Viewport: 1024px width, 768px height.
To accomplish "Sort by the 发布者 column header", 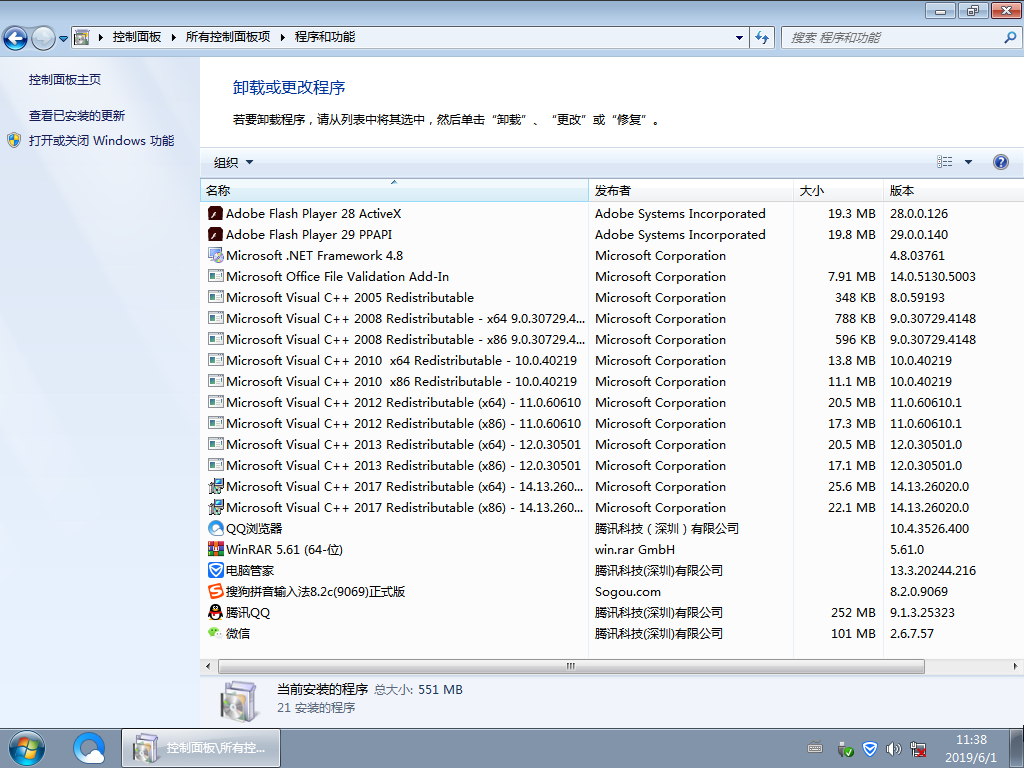I will point(691,191).
